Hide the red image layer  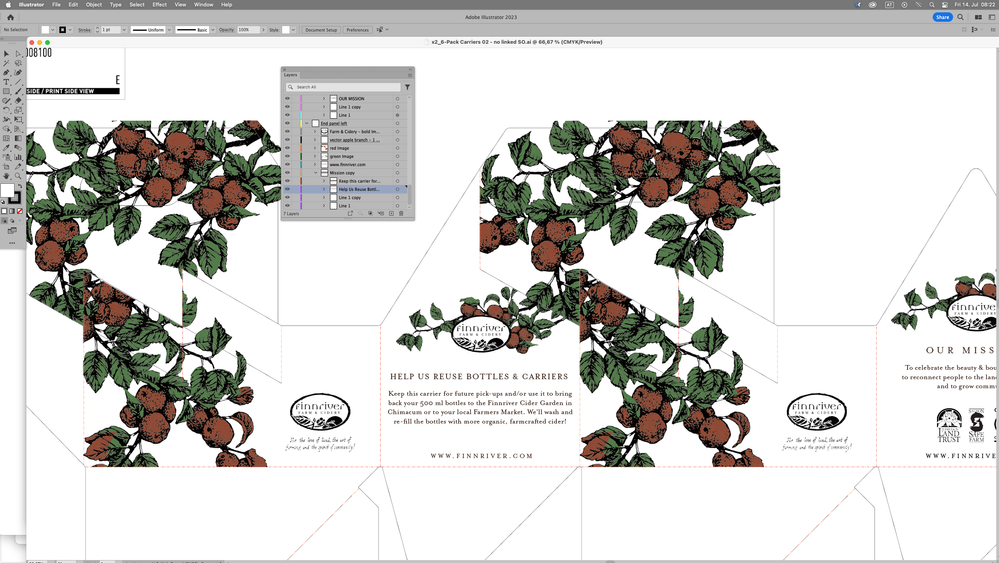coord(287,148)
